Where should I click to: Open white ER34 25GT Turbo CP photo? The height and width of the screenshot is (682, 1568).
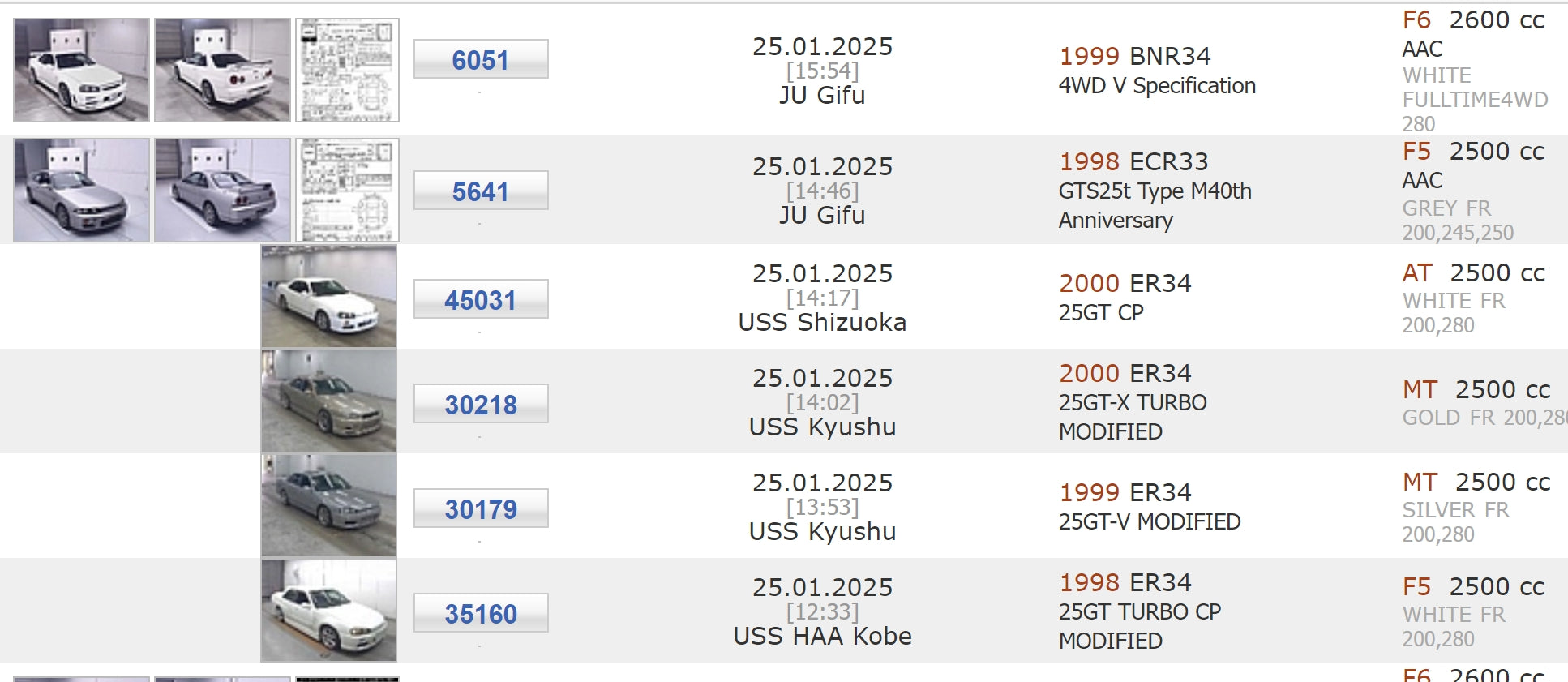[x=328, y=611]
